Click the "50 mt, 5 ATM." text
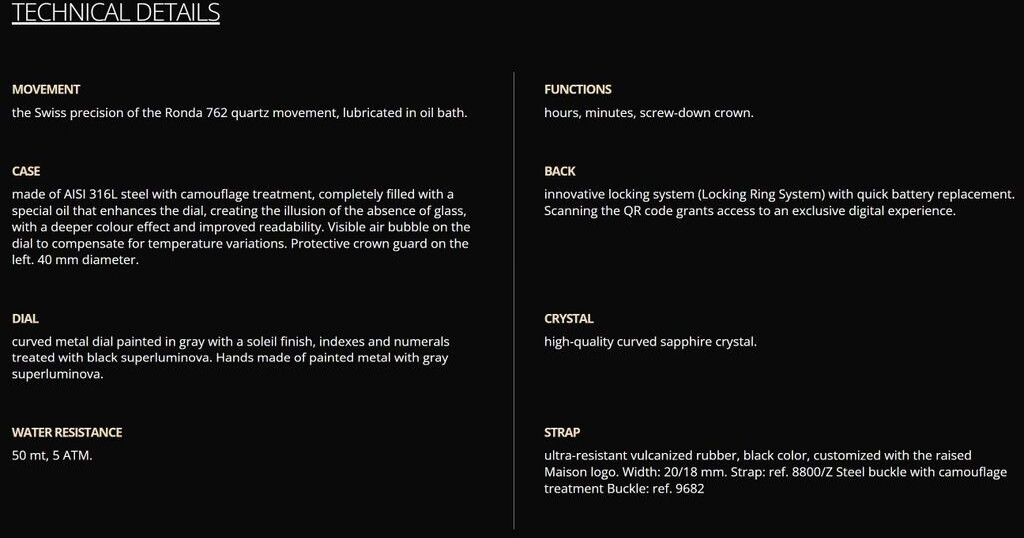The width and height of the screenshot is (1024, 538). coord(52,456)
